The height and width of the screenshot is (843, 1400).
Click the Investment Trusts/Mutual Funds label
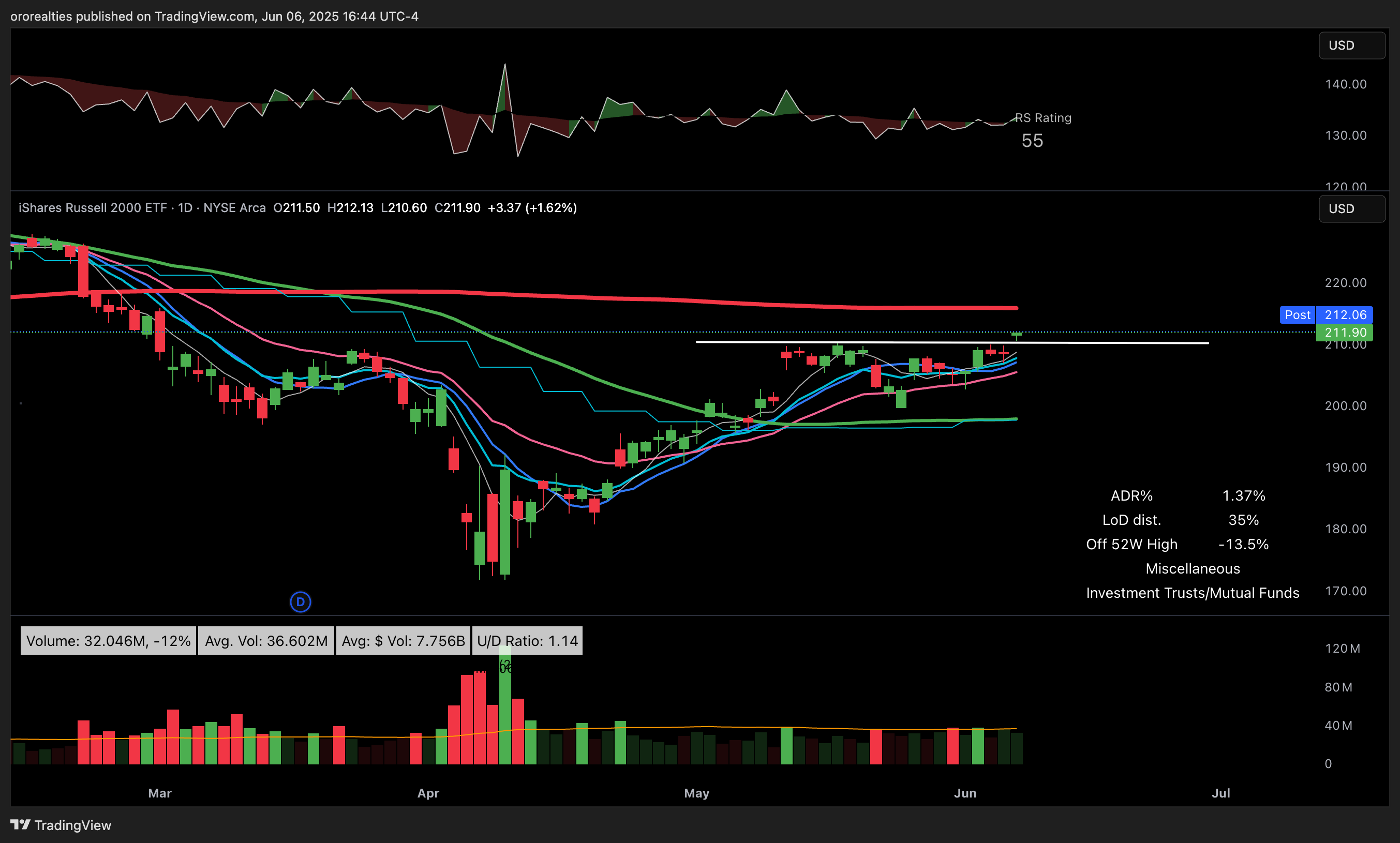coord(1193,593)
